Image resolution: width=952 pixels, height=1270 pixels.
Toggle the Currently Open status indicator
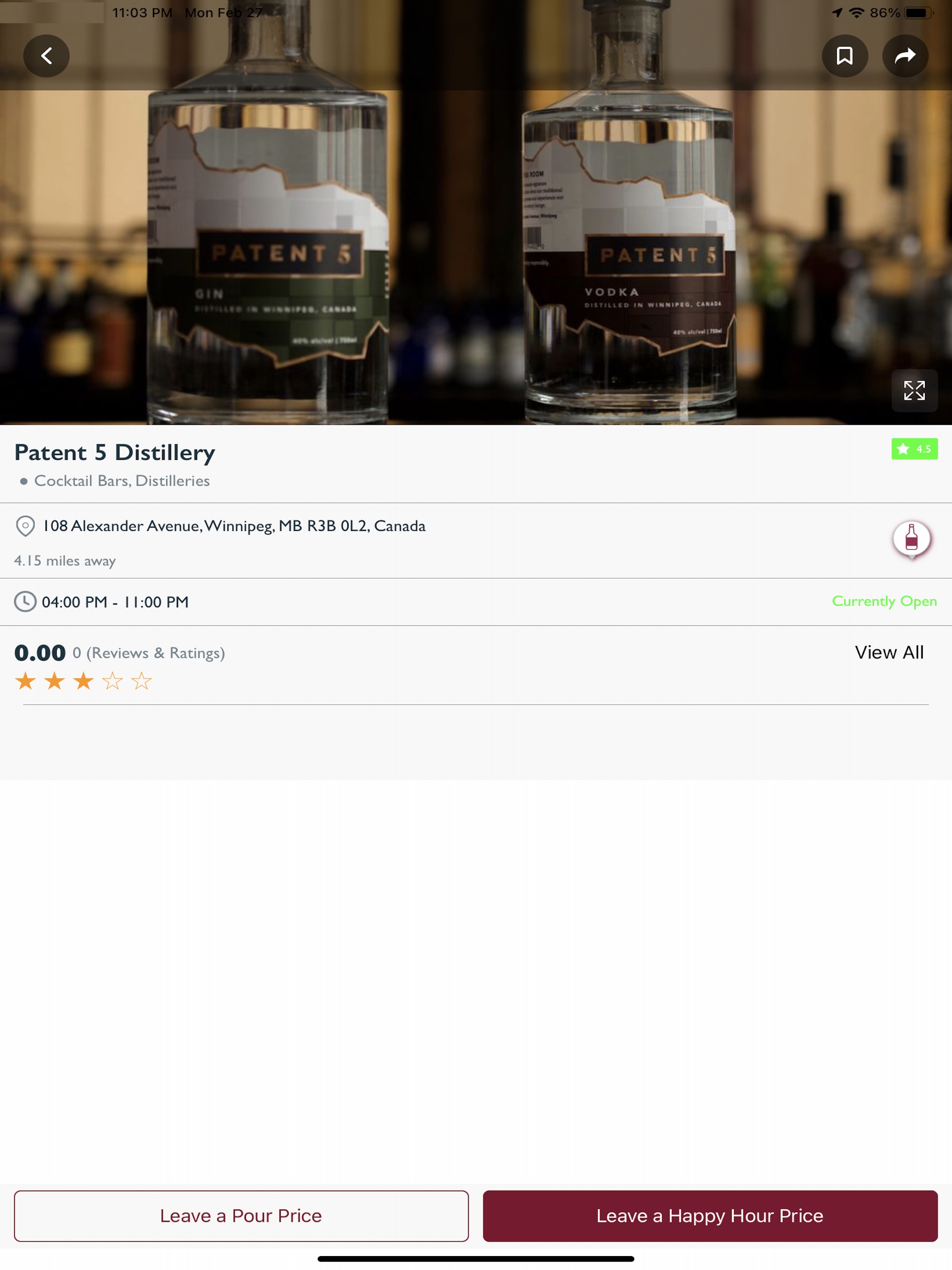885,601
